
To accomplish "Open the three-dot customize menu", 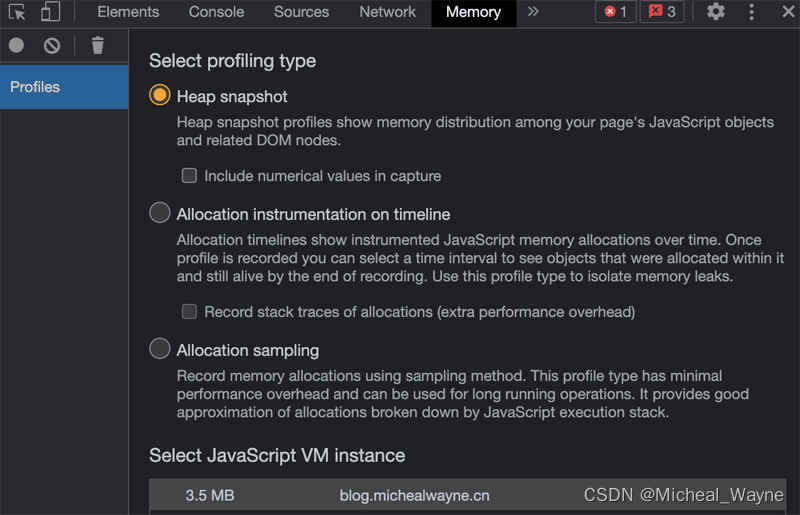I will coord(752,12).
